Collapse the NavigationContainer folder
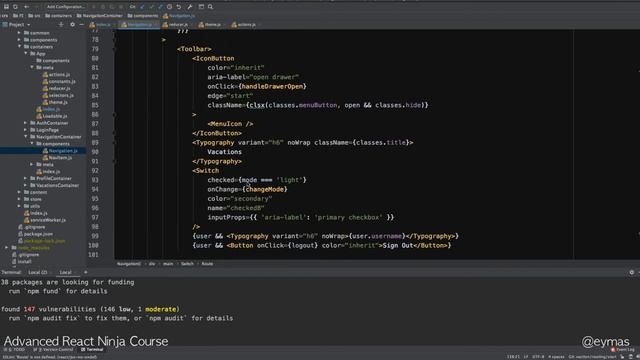 tap(26, 137)
